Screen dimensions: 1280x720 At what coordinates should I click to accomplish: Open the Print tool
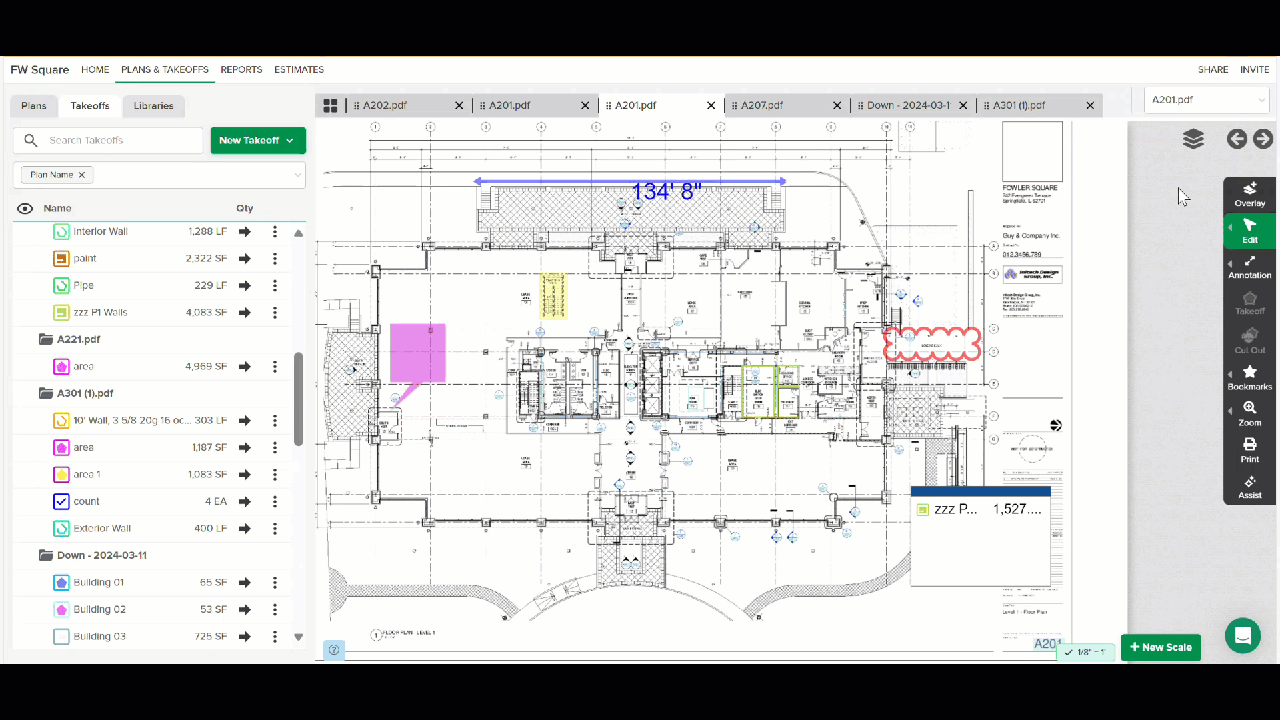[1249, 450]
